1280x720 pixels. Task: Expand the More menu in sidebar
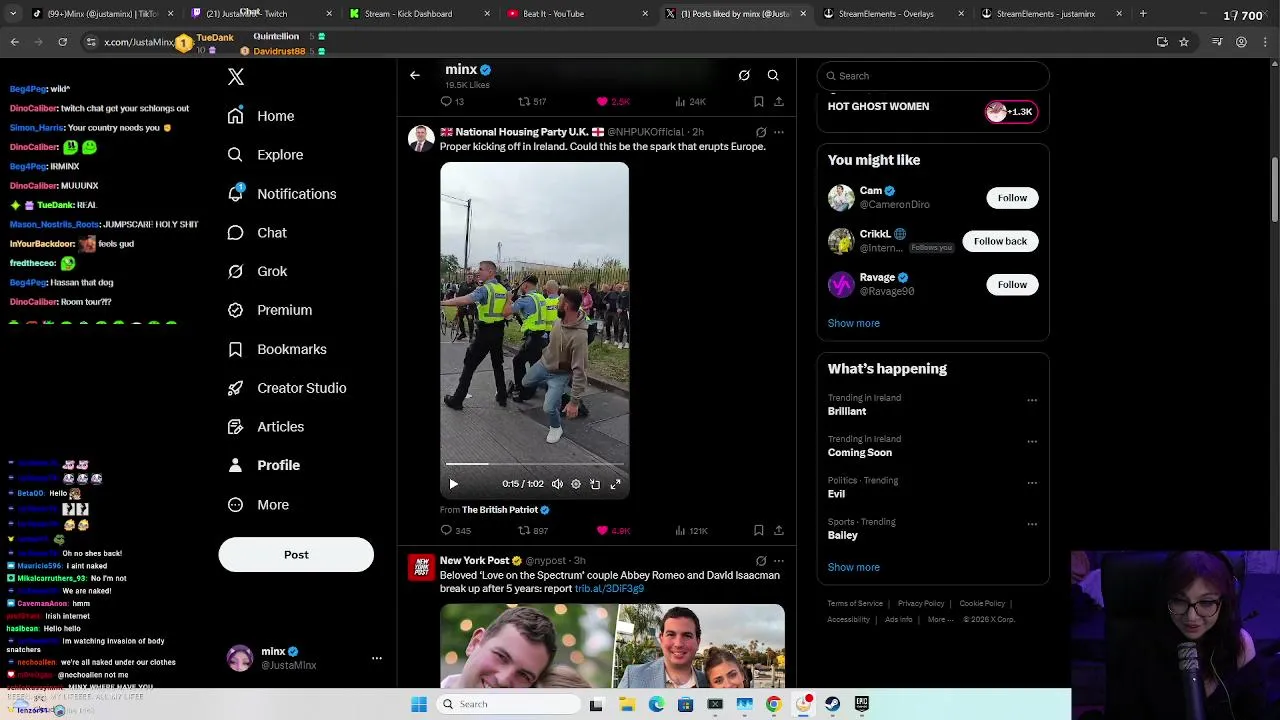[x=258, y=505]
